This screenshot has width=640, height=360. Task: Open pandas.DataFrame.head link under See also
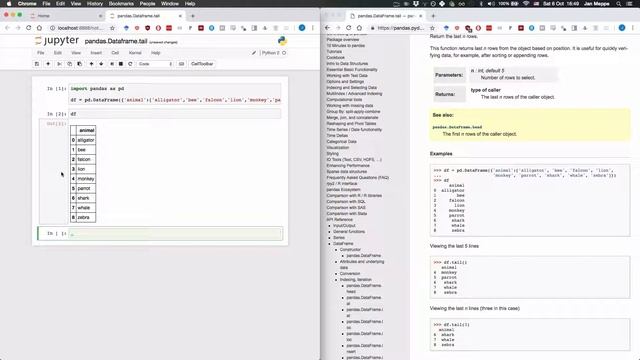pos(457,127)
